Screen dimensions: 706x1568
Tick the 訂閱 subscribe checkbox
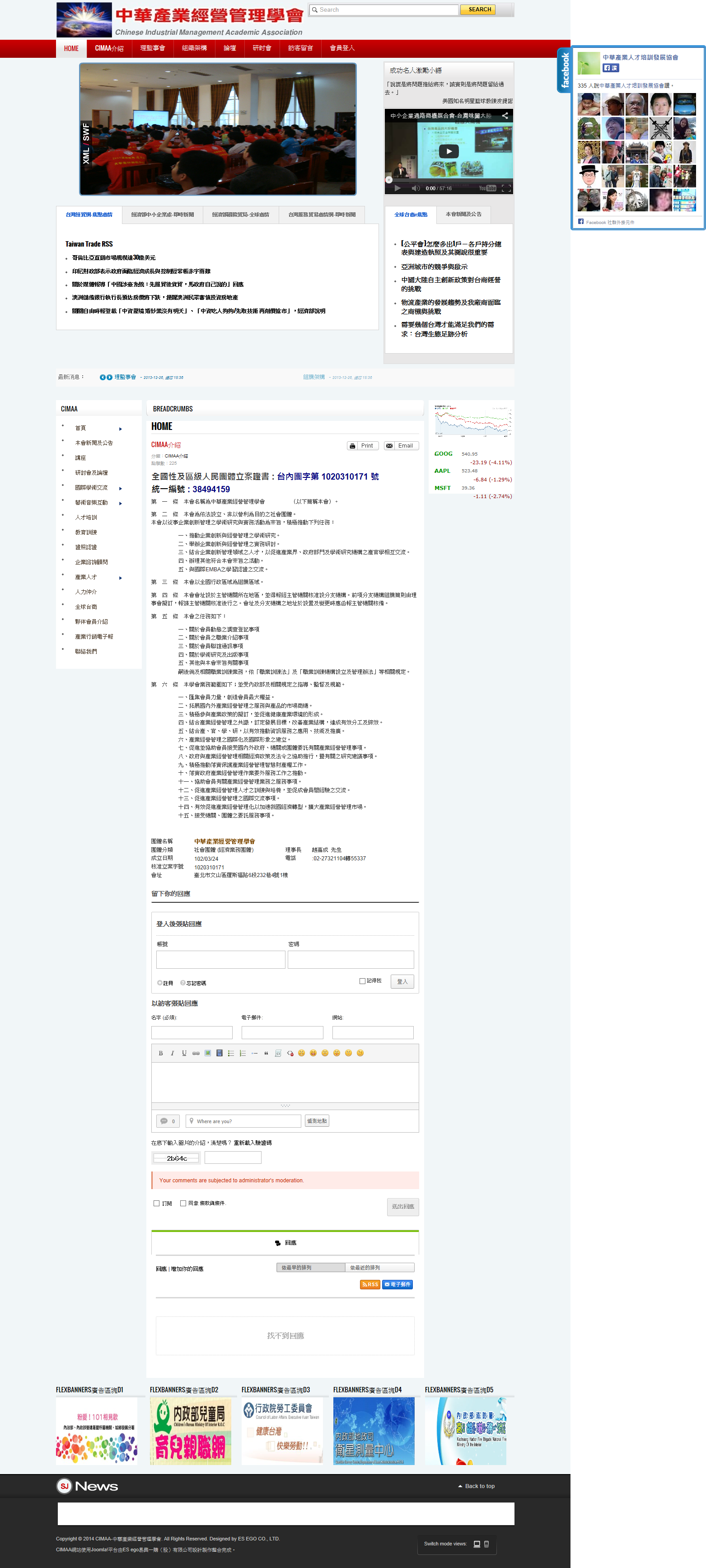click(156, 1204)
